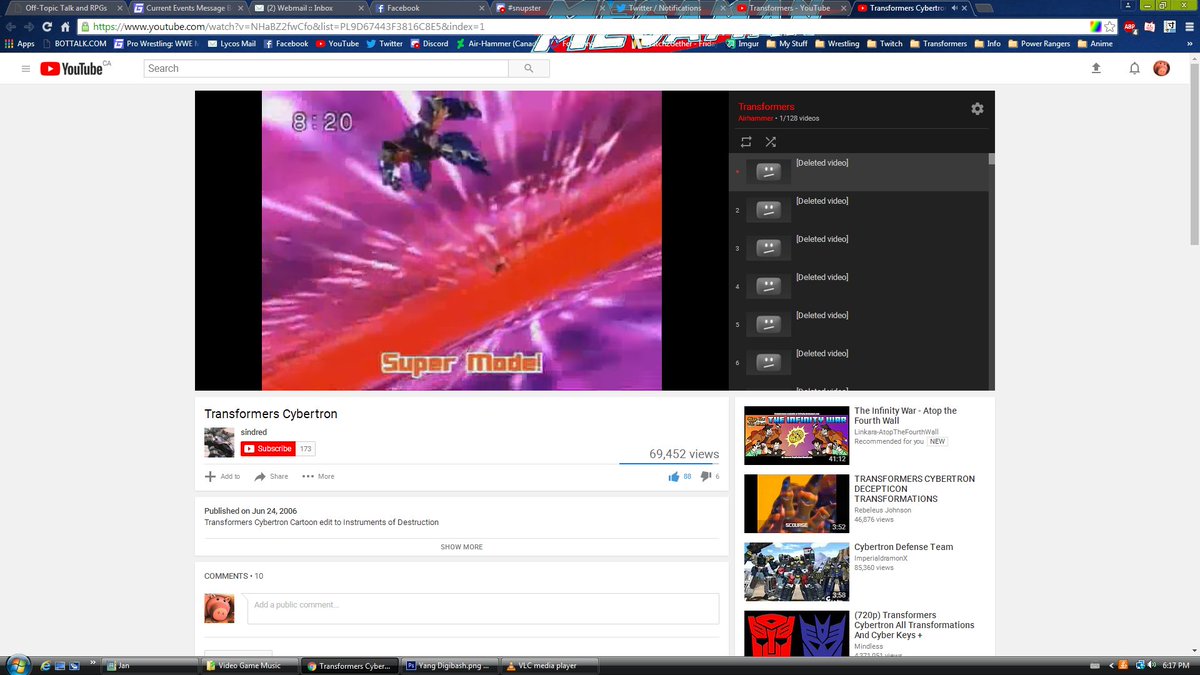Show more bookmarks overflow chevron
The width and height of the screenshot is (1200, 675).
click(x=1190, y=44)
